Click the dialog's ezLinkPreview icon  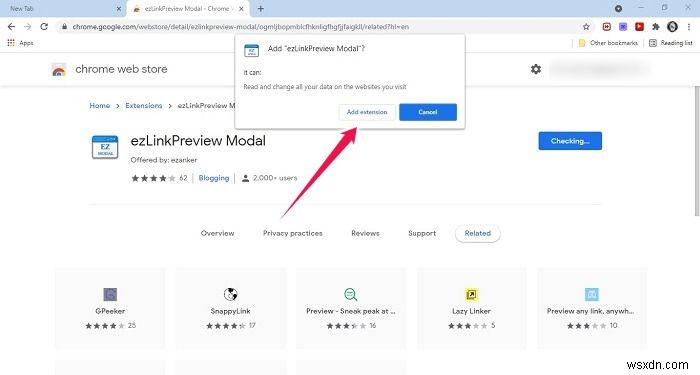[x=251, y=50]
